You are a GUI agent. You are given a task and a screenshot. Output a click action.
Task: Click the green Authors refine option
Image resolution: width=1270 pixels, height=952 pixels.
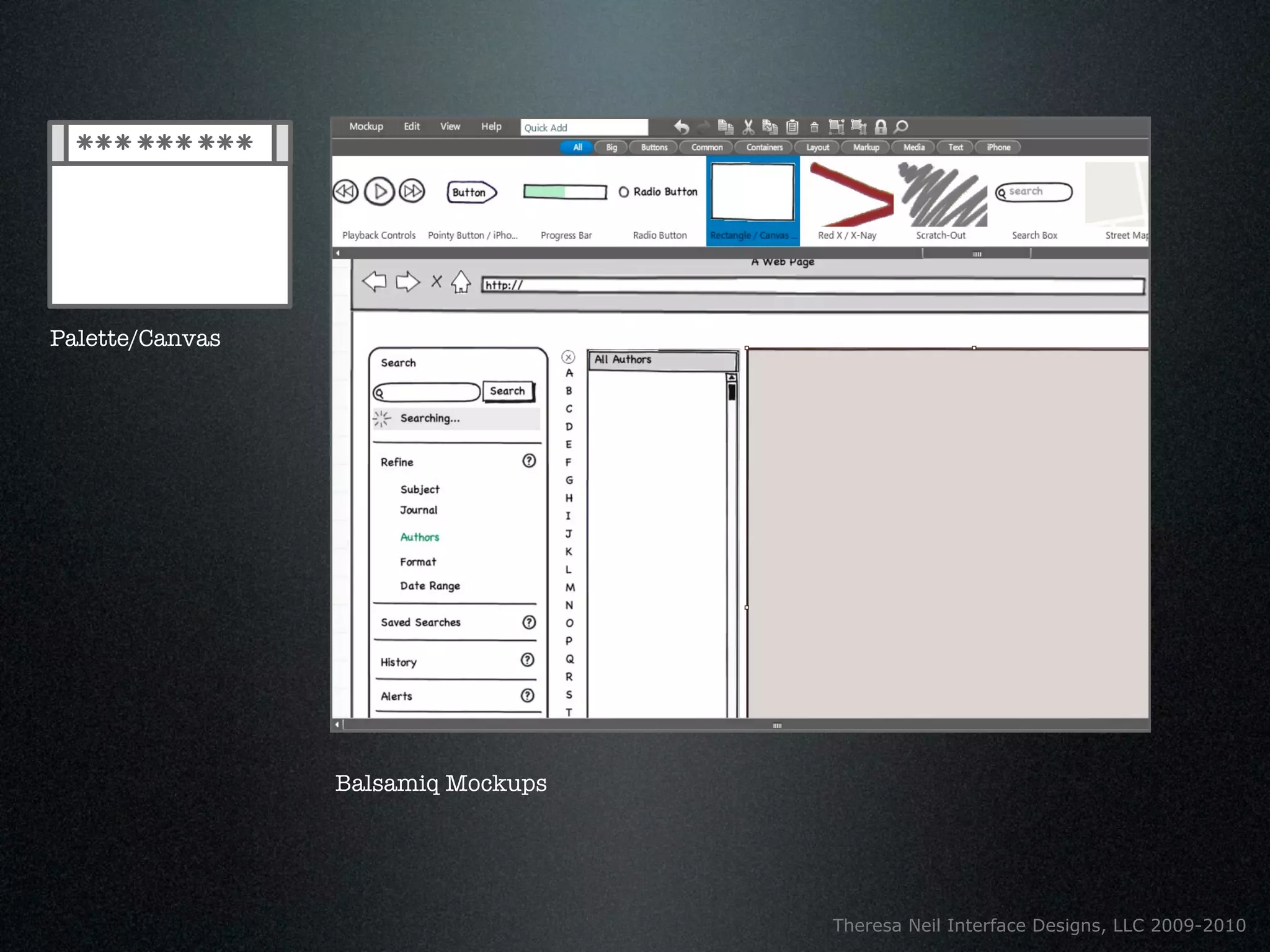pyautogui.click(x=420, y=537)
